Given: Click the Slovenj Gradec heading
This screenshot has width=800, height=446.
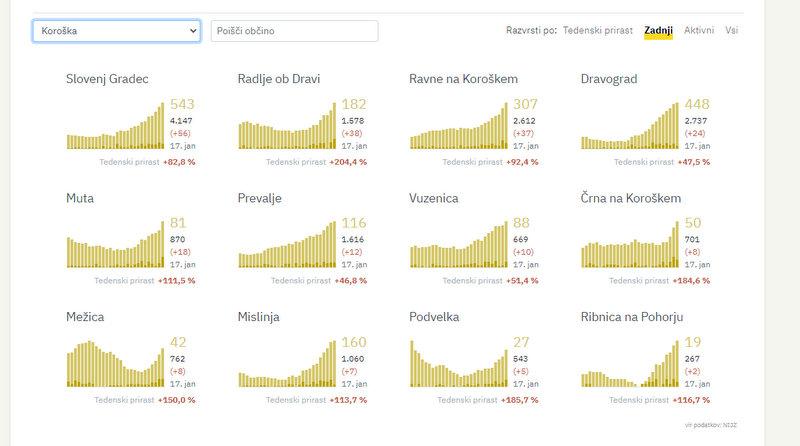Looking at the screenshot, I should [107, 79].
